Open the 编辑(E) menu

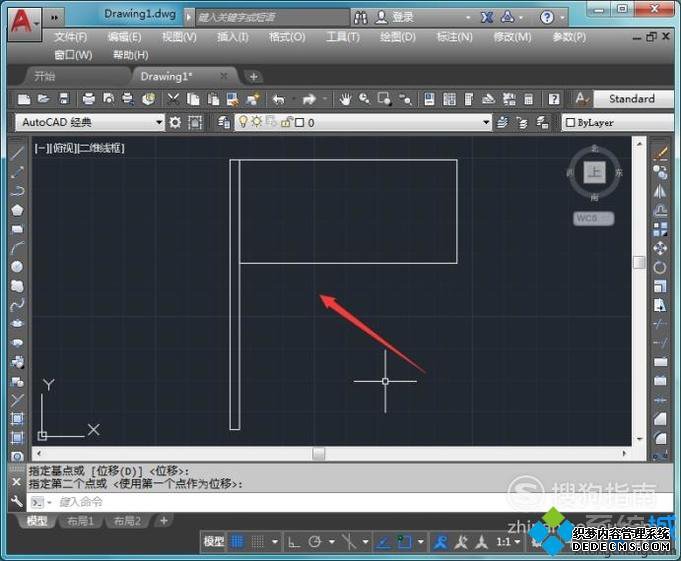click(x=124, y=37)
